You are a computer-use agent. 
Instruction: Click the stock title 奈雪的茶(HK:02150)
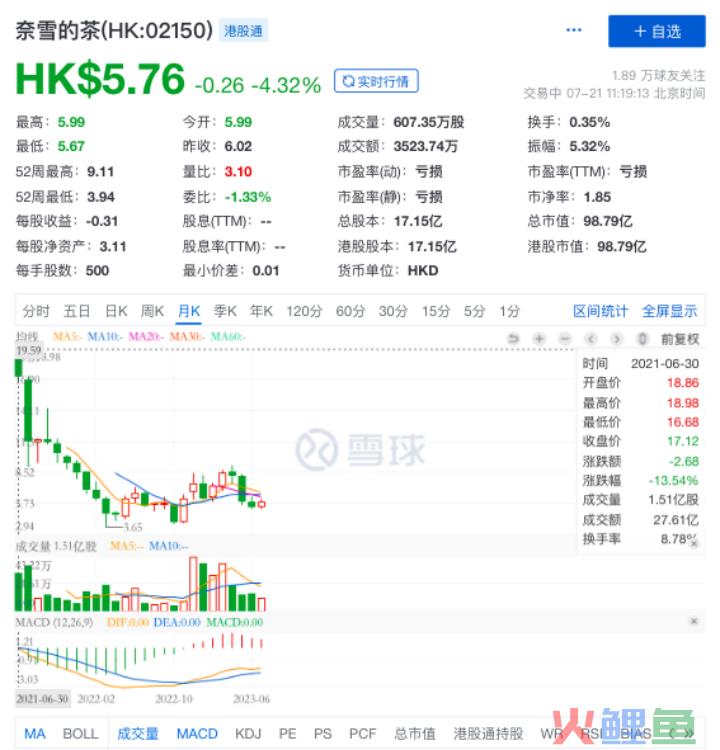coord(114,31)
